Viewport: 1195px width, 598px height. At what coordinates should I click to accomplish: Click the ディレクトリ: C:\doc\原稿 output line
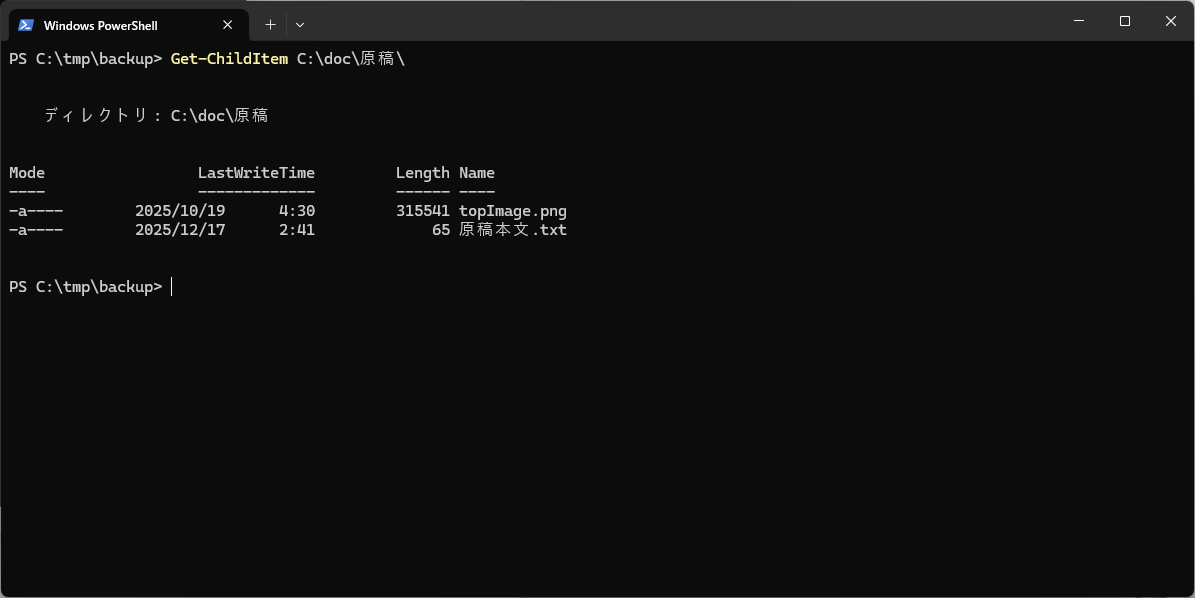(156, 116)
